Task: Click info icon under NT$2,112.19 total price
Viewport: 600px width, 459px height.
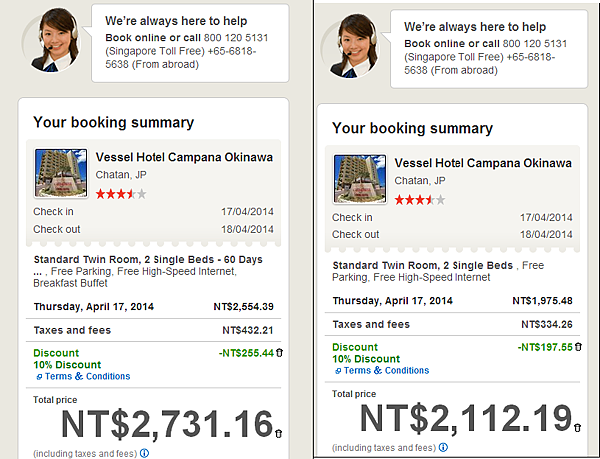Action: point(443,446)
